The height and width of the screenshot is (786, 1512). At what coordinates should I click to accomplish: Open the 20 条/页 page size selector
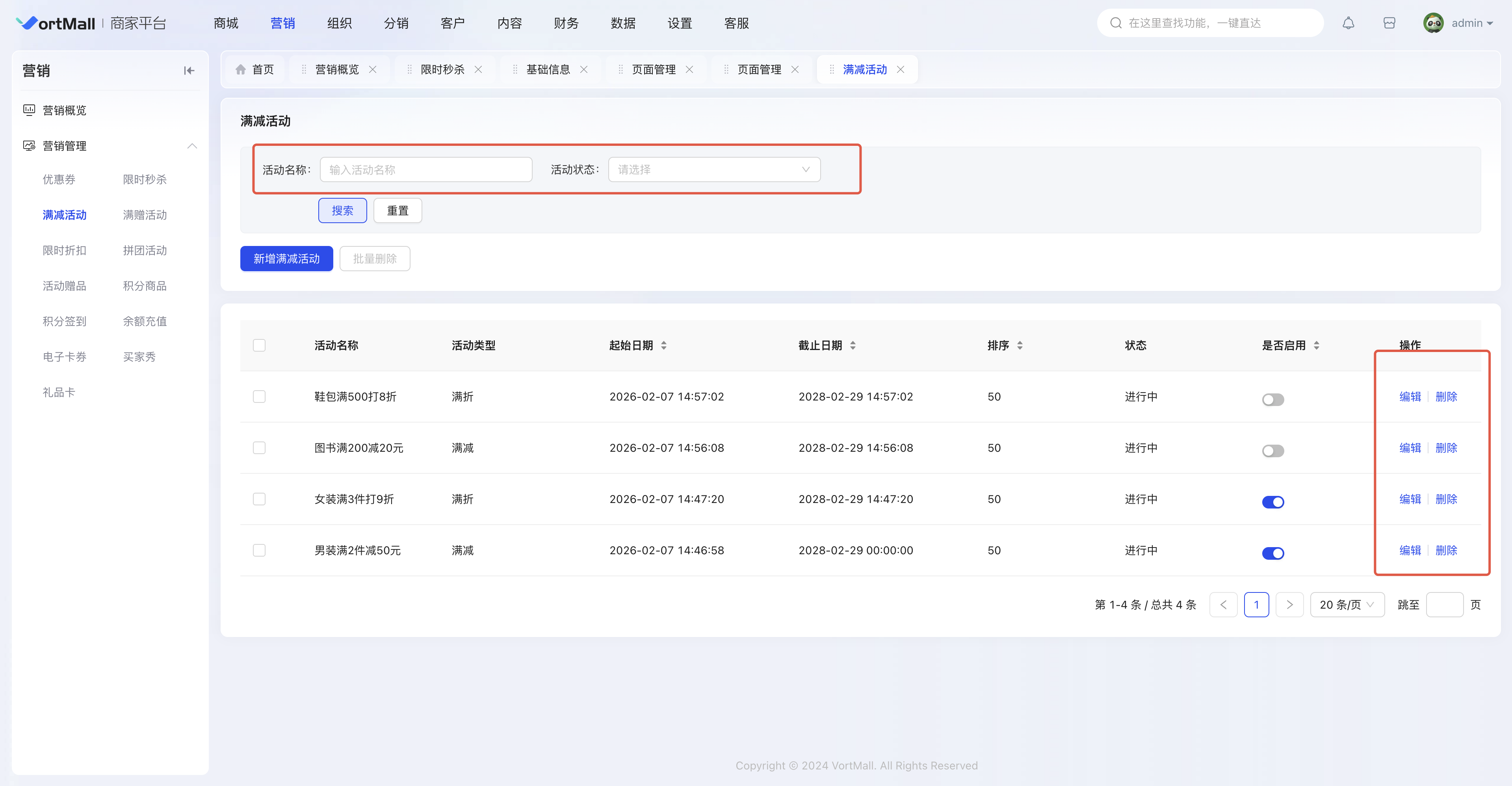tap(1347, 605)
